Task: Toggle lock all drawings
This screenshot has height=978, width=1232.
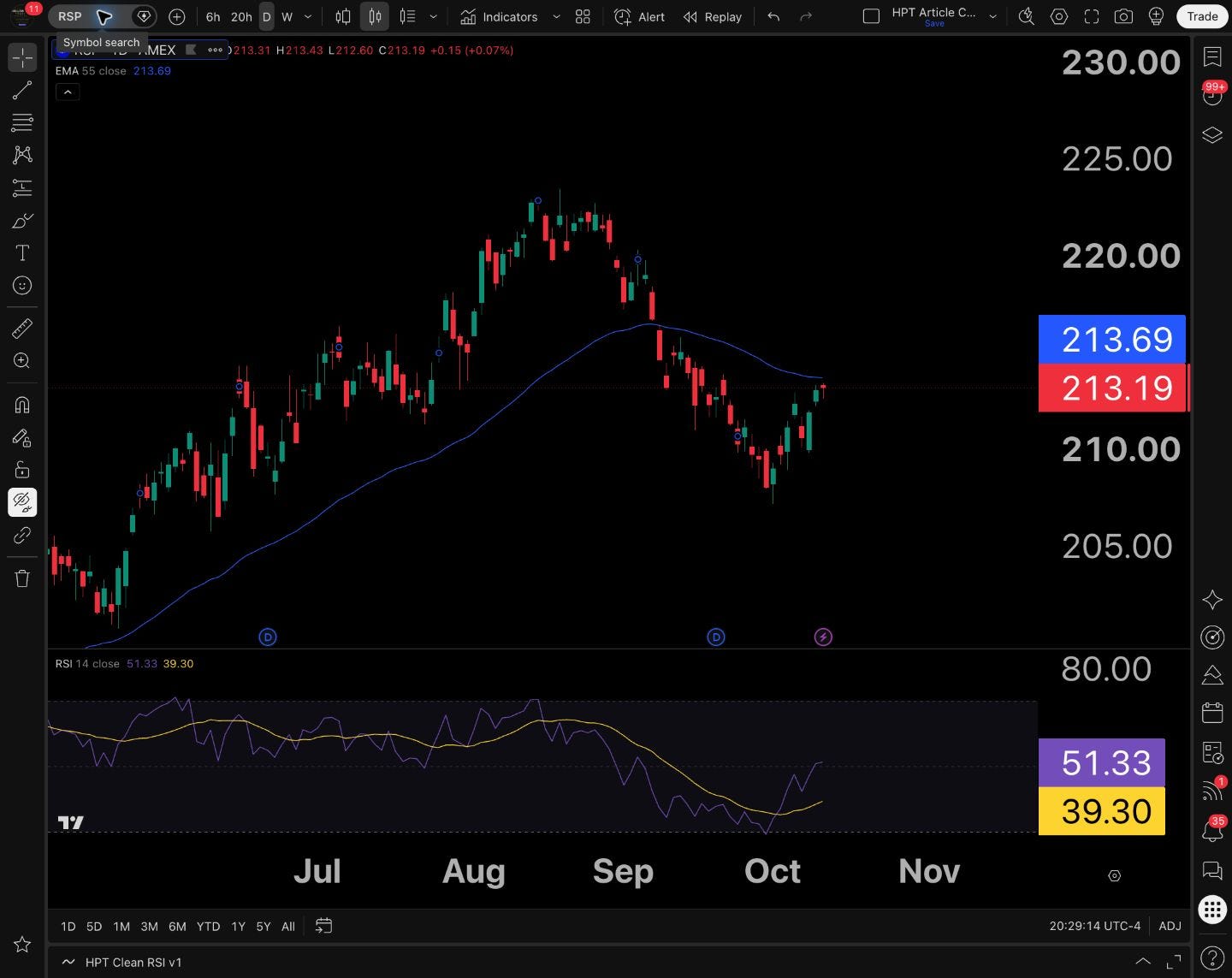Action: coord(22,469)
